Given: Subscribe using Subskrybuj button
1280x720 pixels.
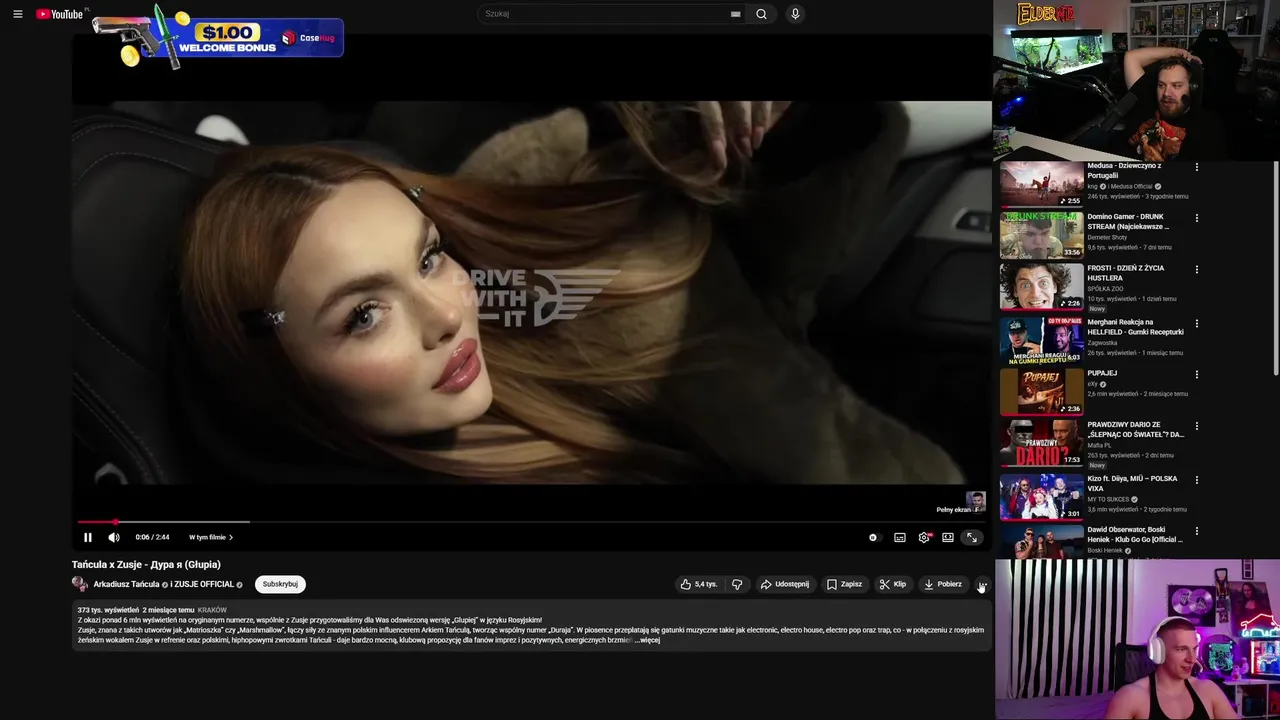Looking at the screenshot, I should pyautogui.click(x=280, y=584).
